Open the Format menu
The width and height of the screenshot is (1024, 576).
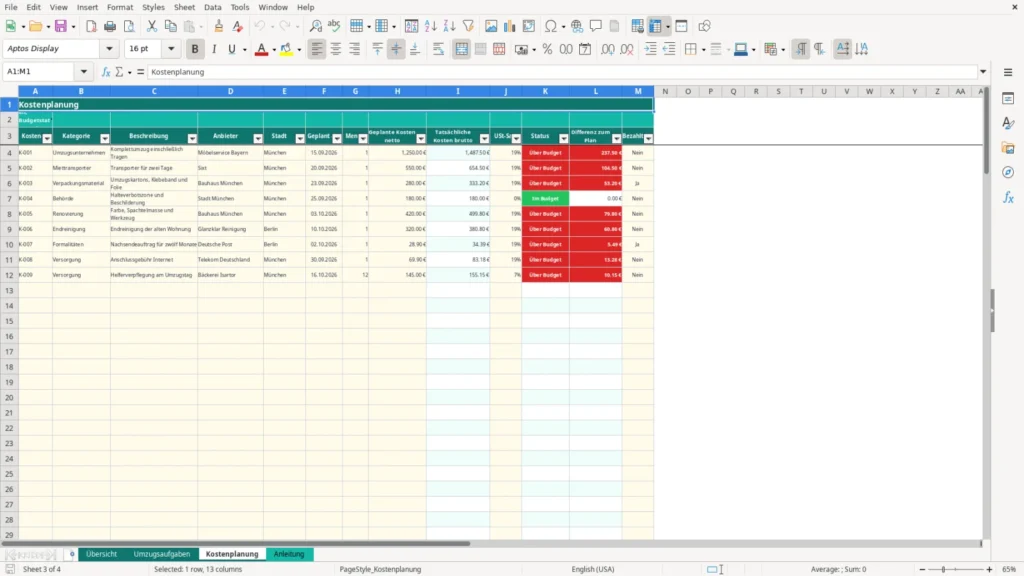click(x=120, y=7)
